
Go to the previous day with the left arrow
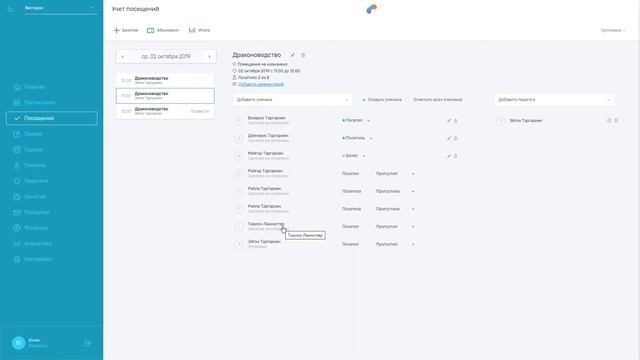coord(122,57)
